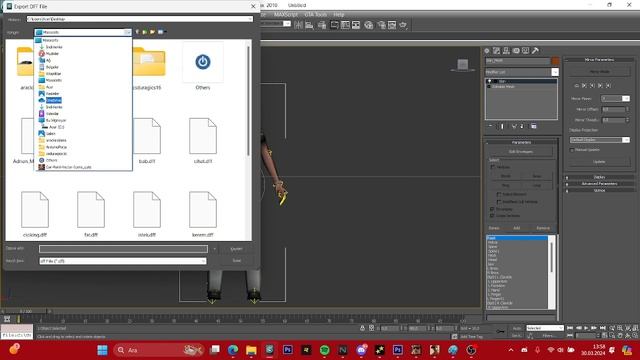The image size is (640, 360).
Task: Click the Windows Start button
Action: point(102,350)
